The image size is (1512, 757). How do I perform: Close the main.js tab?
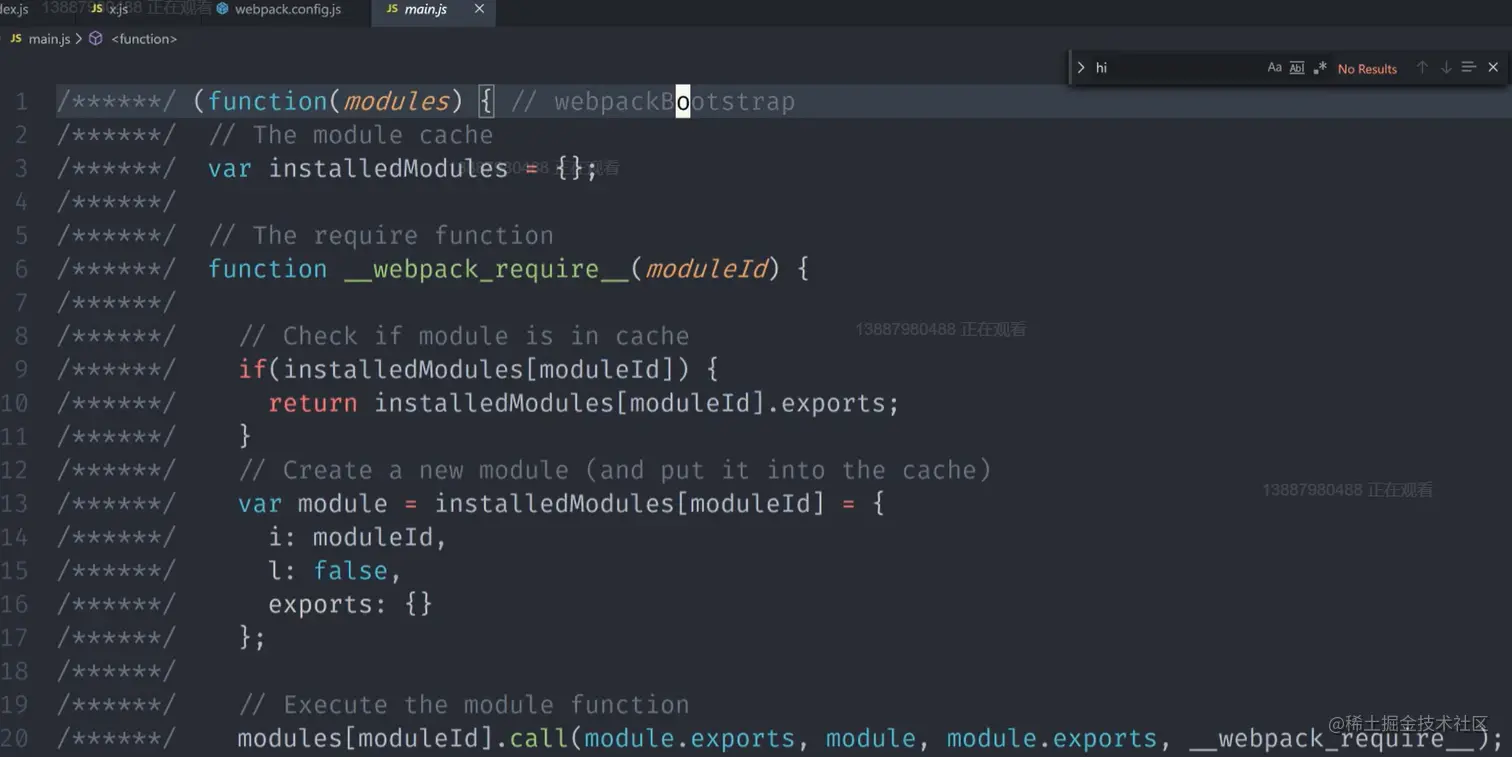(479, 9)
